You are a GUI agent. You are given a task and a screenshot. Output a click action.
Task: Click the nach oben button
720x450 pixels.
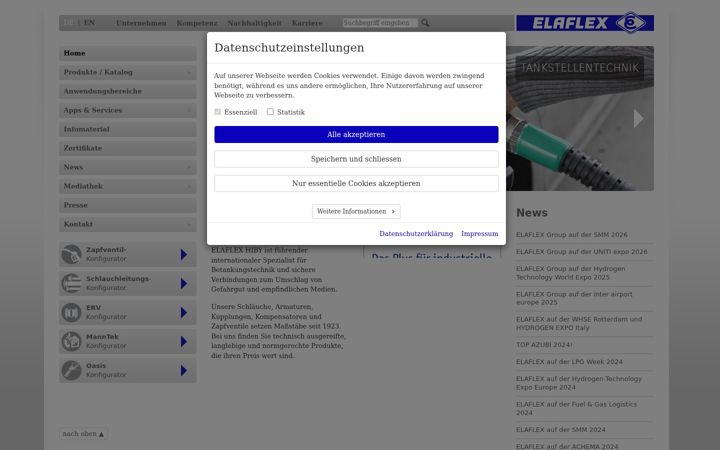[x=83, y=434]
